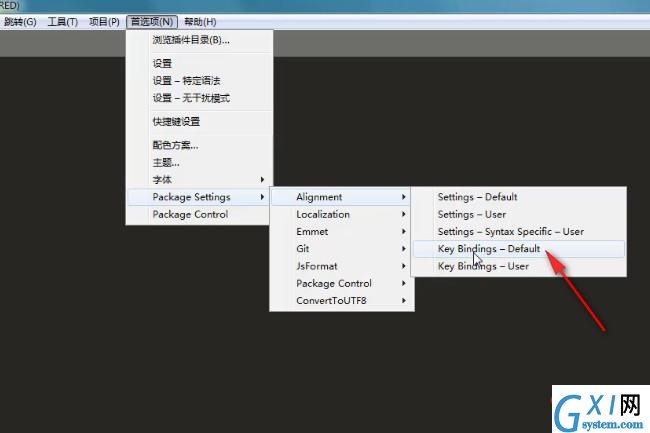This screenshot has height=433, width=650.
Task: Open Settings – Syntax Specific – User
Action: (x=519, y=232)
